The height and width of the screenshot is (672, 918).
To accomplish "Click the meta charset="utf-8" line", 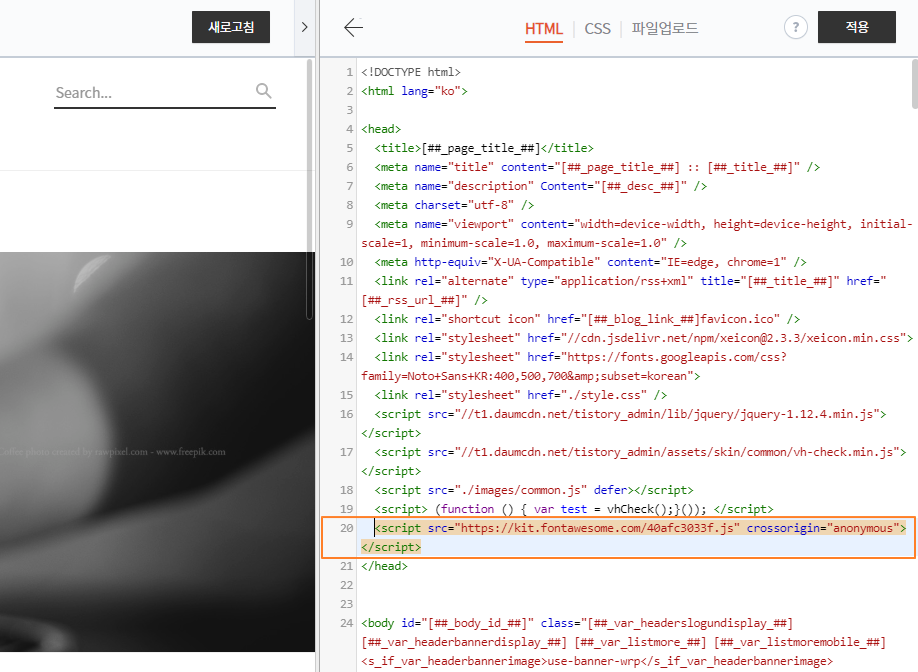I will 454,205.
